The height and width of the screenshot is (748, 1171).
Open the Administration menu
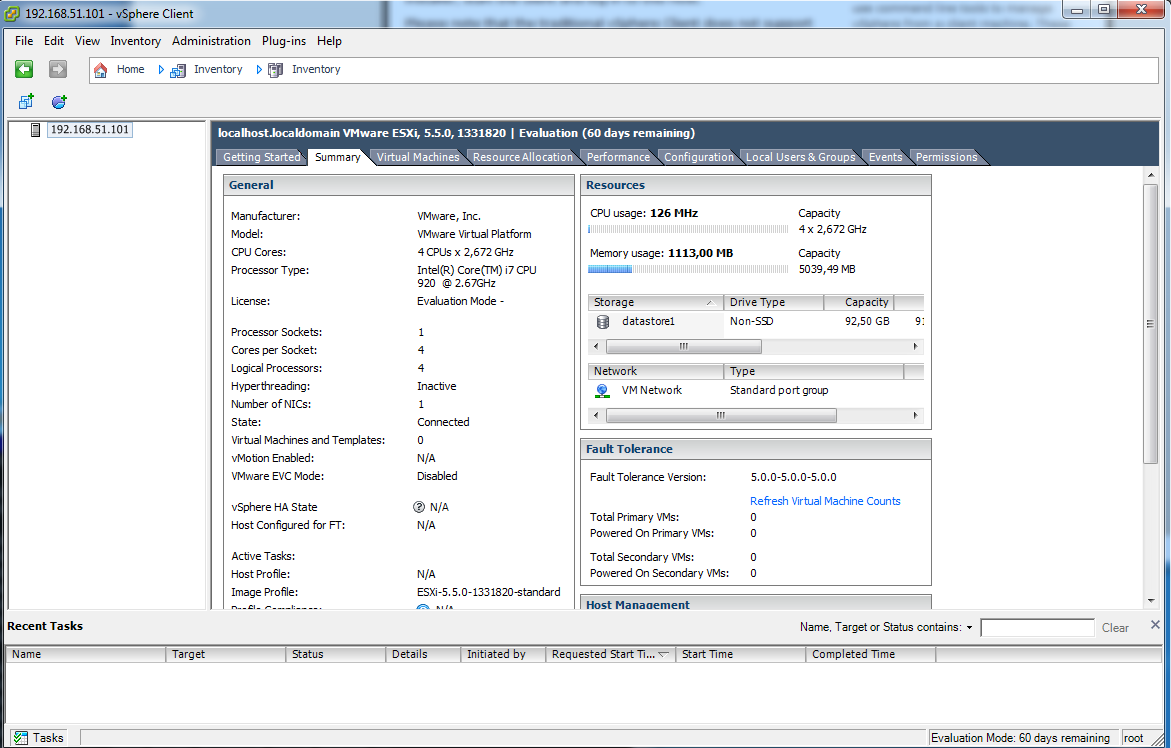point(211,41)
